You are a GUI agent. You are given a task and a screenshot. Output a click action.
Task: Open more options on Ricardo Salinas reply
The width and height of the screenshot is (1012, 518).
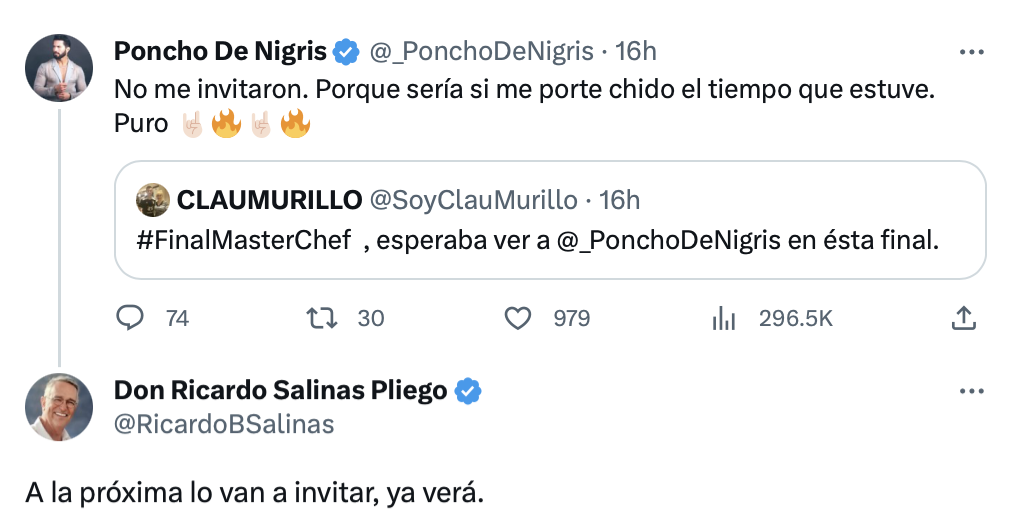point(970,391)
